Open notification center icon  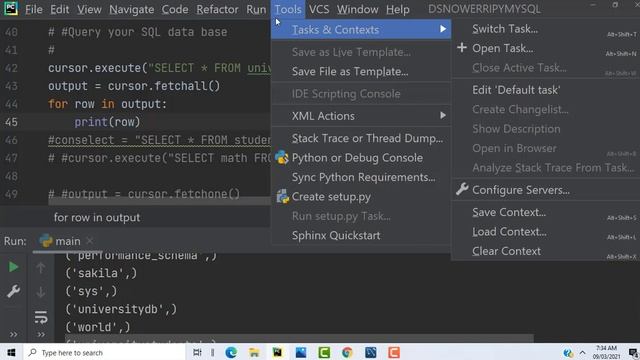633,353
